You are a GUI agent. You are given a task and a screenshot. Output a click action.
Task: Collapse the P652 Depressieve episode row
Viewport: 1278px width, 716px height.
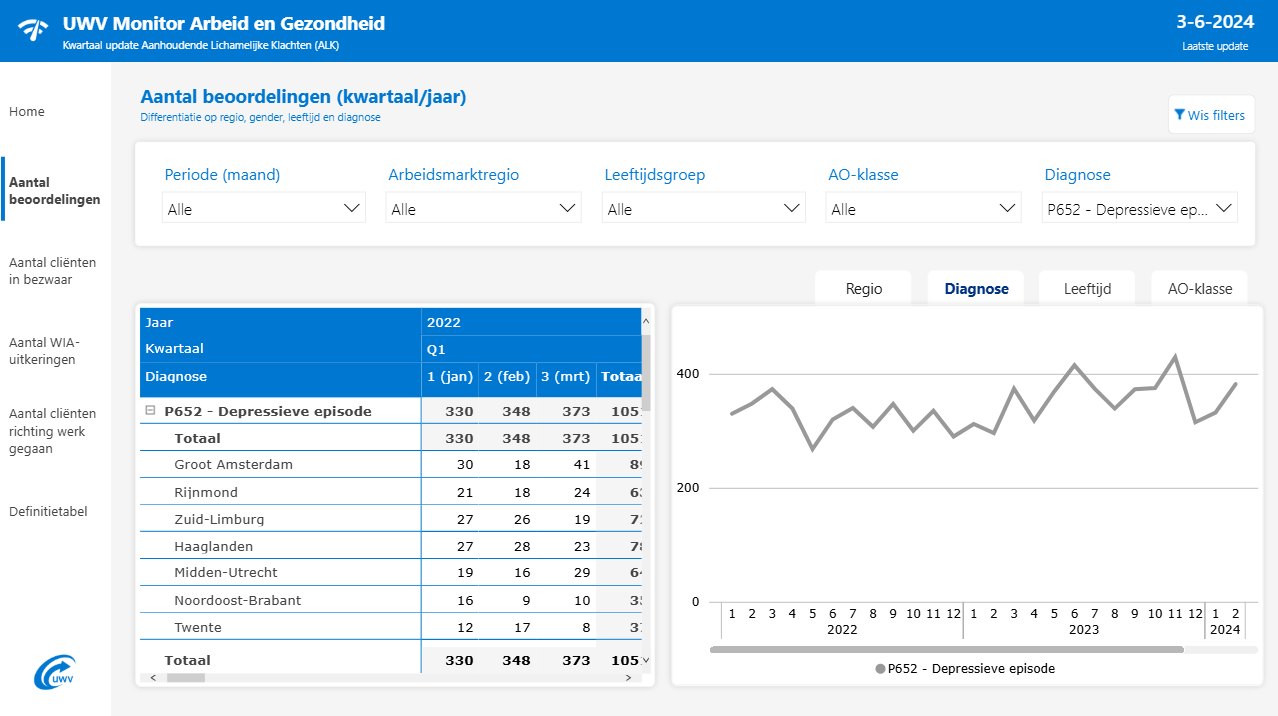tap(150, 411)
